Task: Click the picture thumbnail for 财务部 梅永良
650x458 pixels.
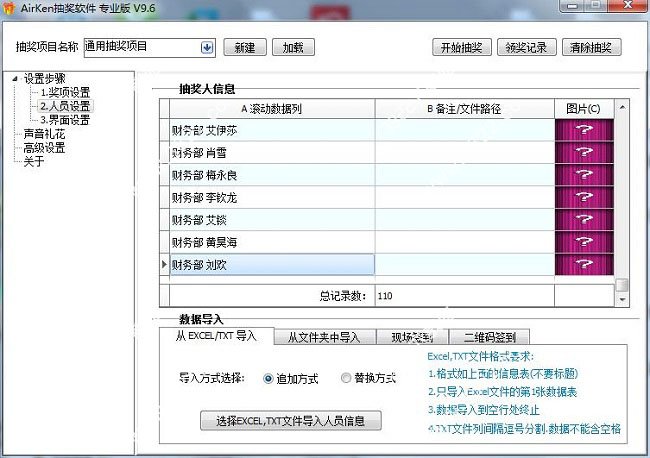Action: [x=584, y=175]
